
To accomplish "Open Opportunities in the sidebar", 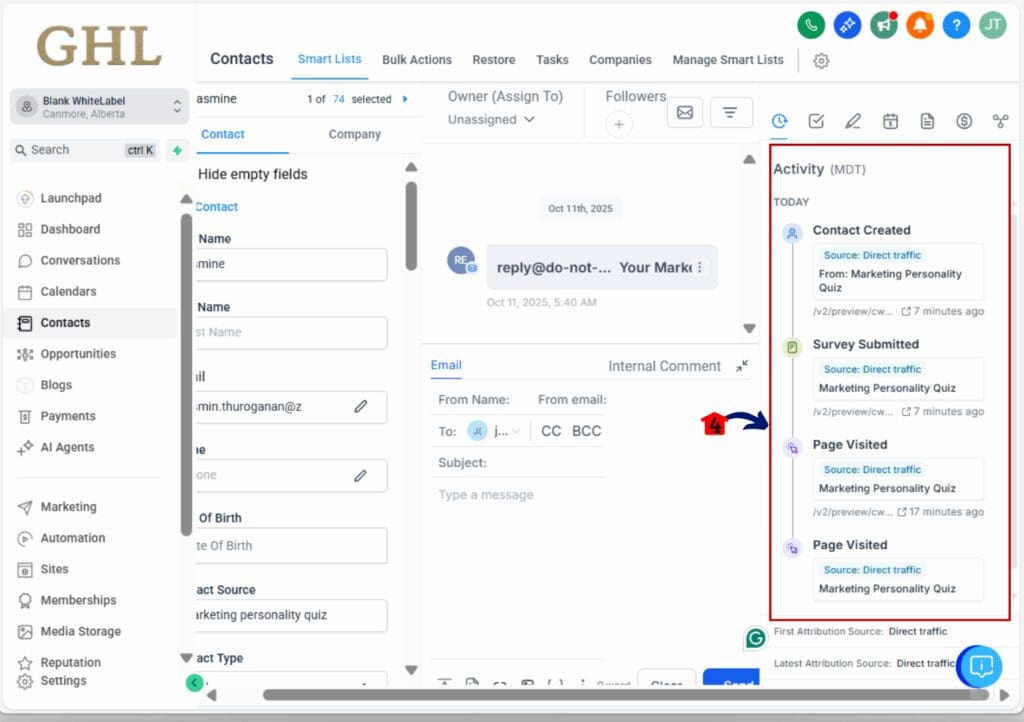I will pos(77,354).
